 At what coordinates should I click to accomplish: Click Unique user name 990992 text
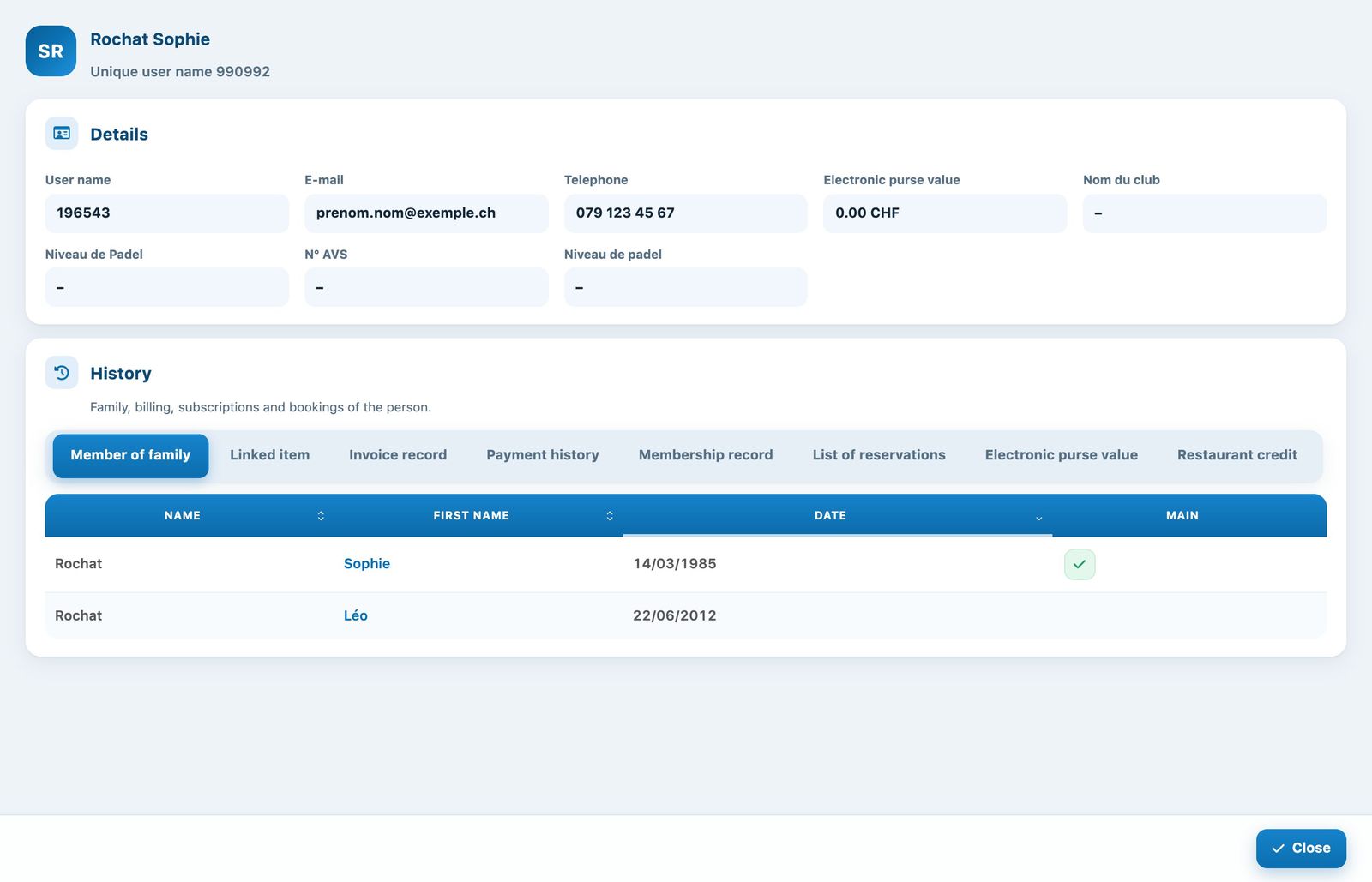(x=180, y=71)
